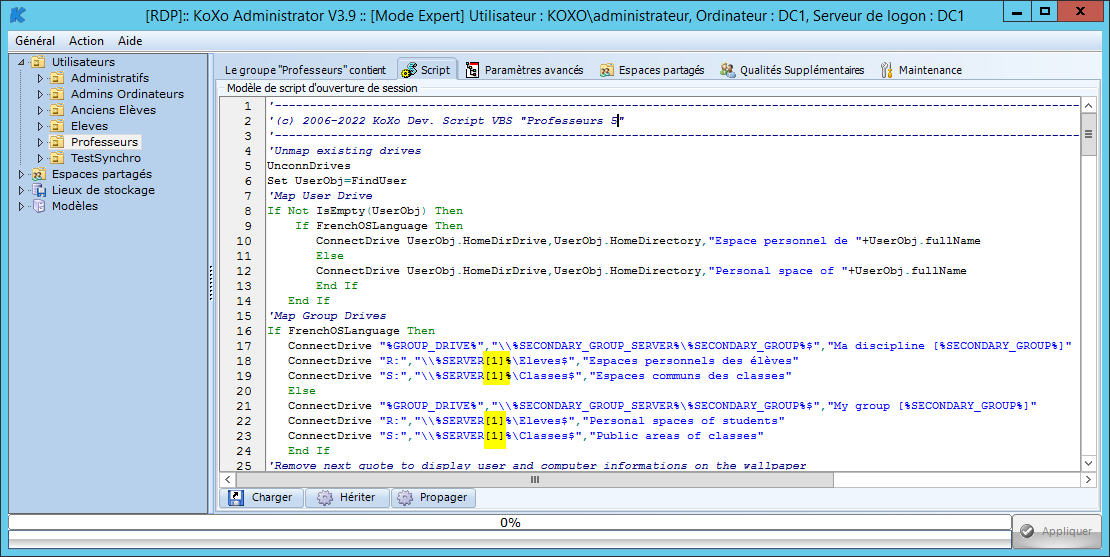The image size is (1110, 557).
Task: Open the Paramètres avancés tab
Action: click(525, 70)
